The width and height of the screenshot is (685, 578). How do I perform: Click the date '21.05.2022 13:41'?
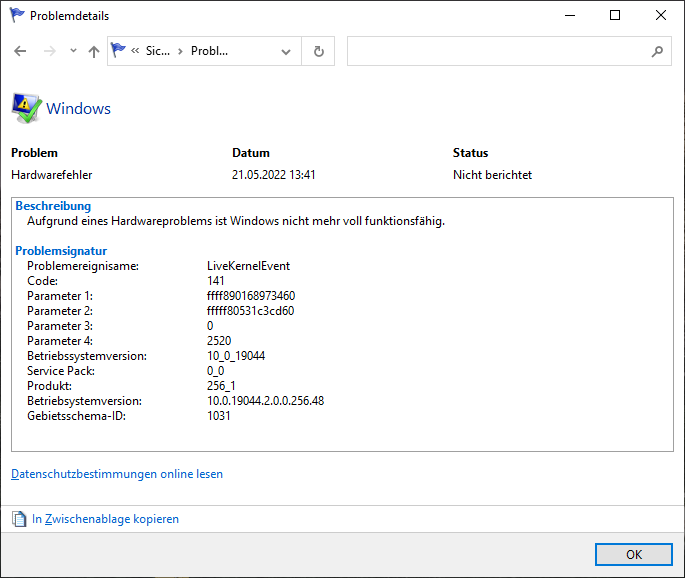[273, 175]
